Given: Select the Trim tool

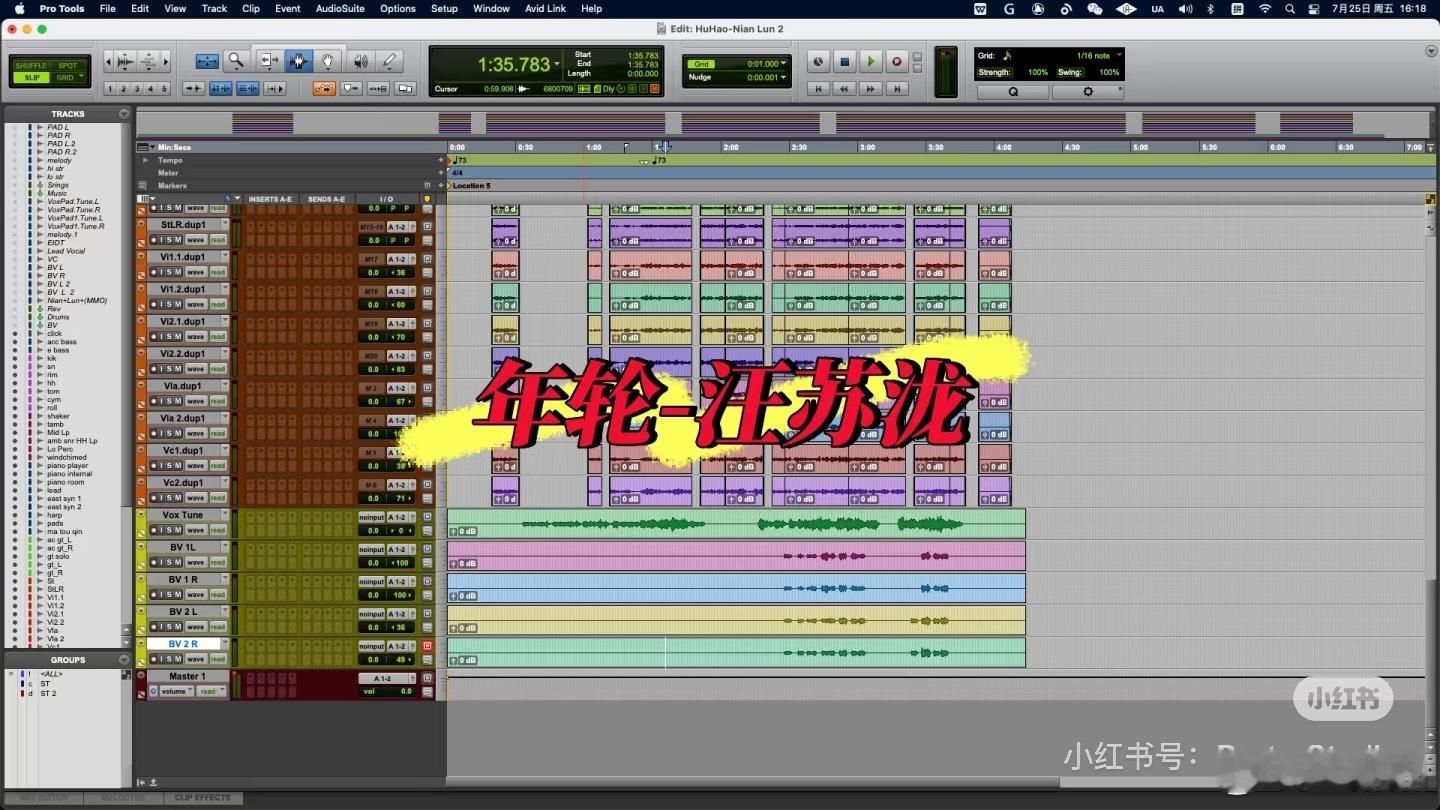Looking at the screenshot, I should coord(270,61).
